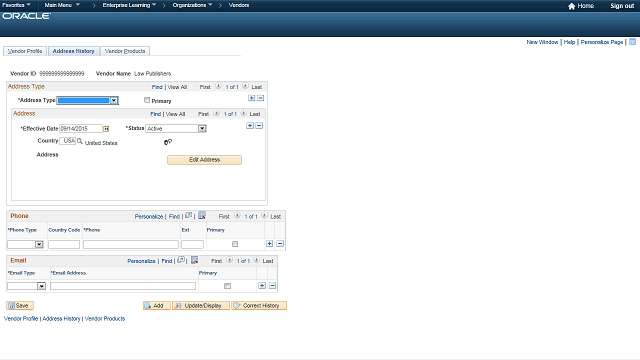Click the Home icon in header
640x360 pixels.
[x=571, y=6]
